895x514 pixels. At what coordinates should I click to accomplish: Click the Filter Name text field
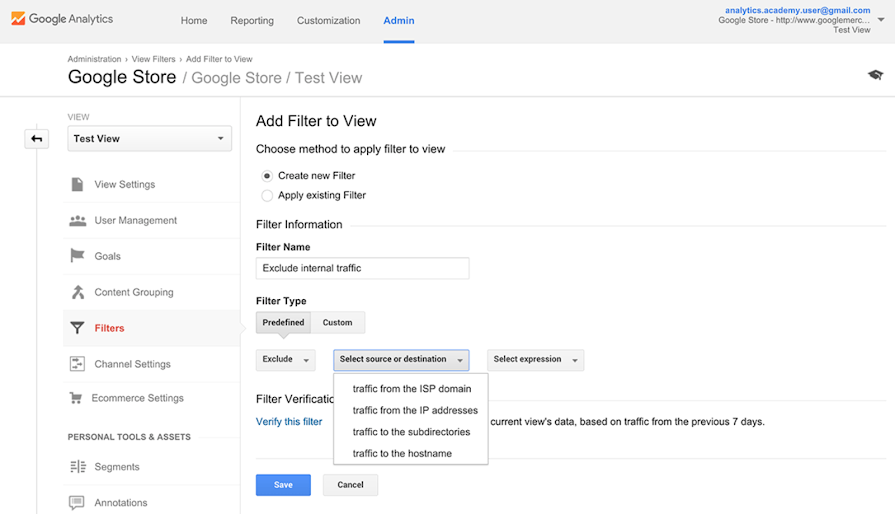click(x=362, y=268)
